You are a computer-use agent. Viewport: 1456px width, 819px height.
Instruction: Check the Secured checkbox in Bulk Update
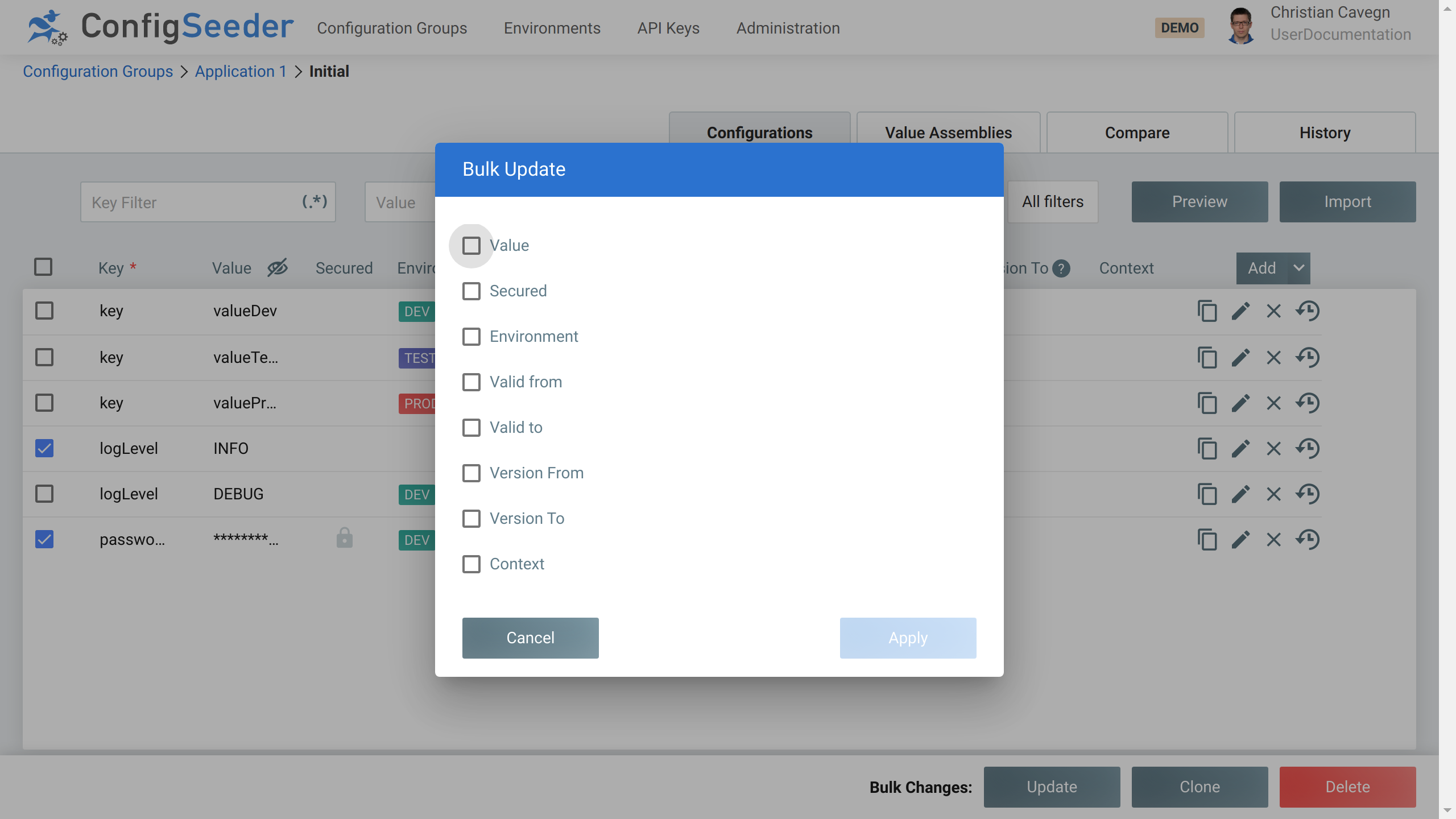[471, 291]
